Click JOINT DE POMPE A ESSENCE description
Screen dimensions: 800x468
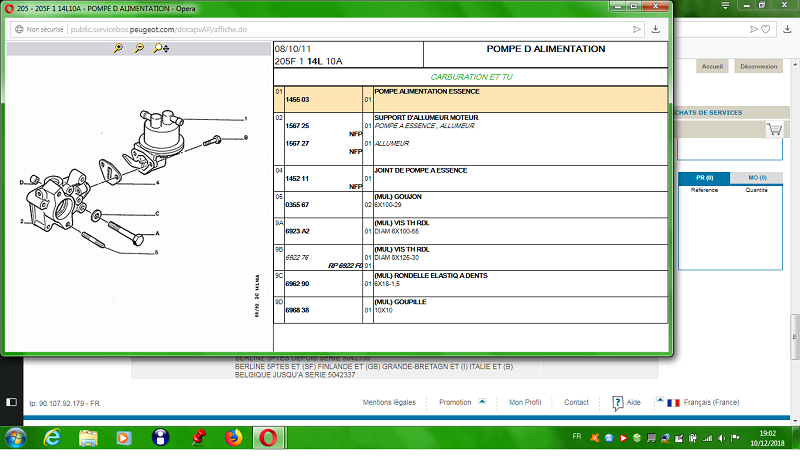(421, 170)
